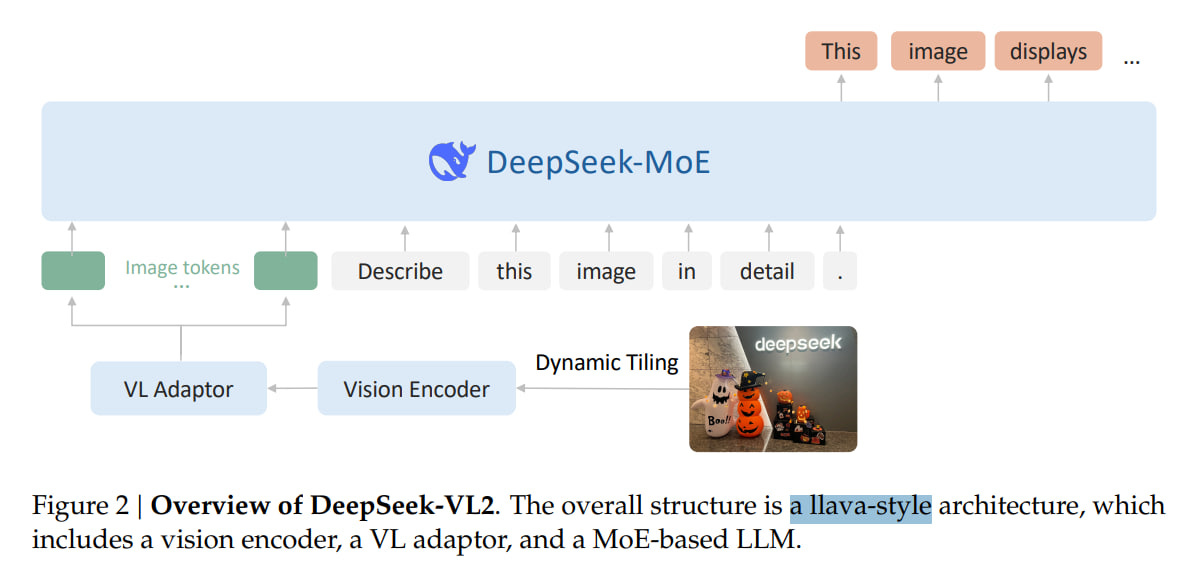Click the green image token box right of the 'Image tokens' label
The image size is (1193, 575).
coord(285,271)
